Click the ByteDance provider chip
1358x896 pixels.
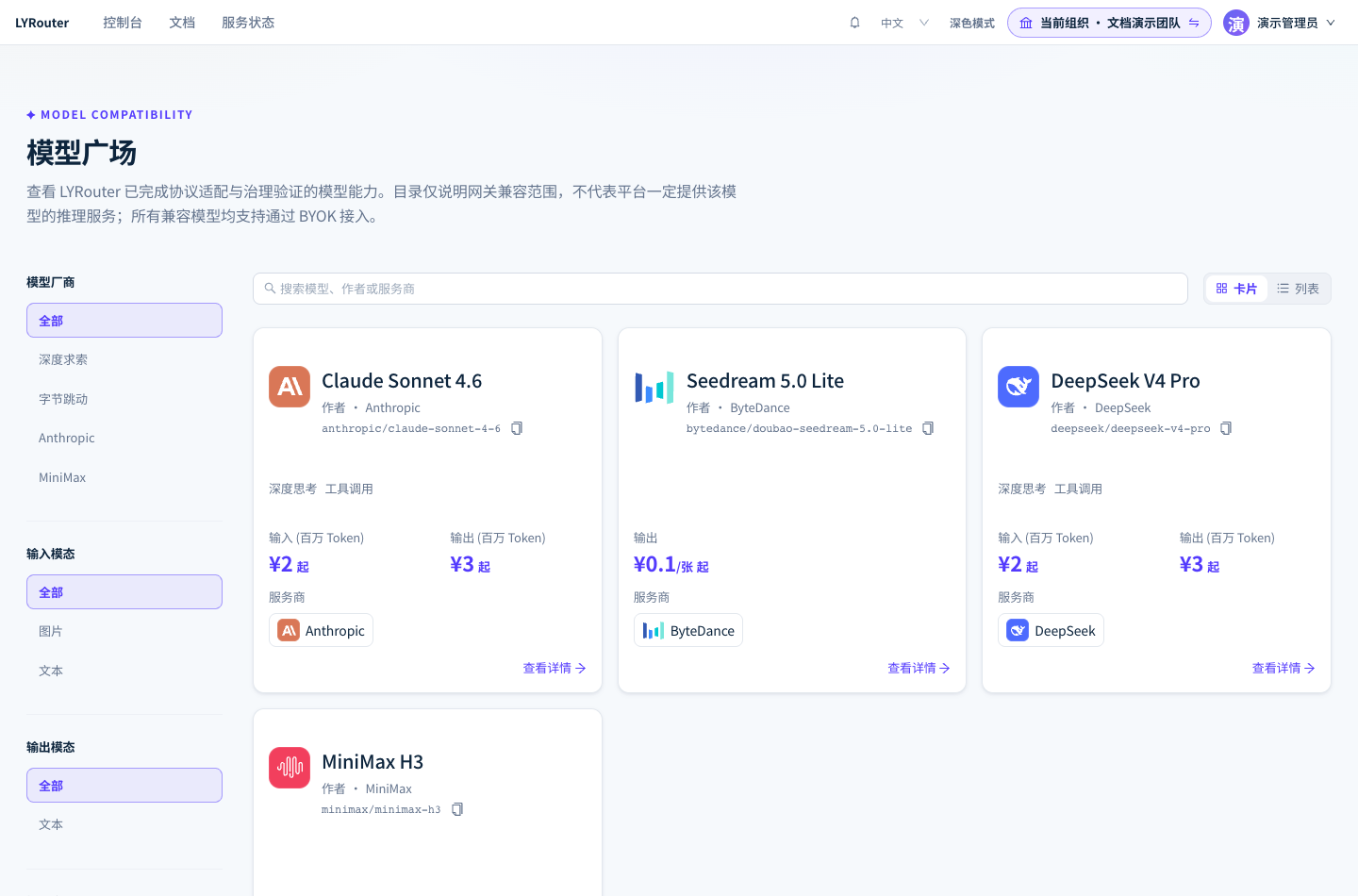coord(688,631)
